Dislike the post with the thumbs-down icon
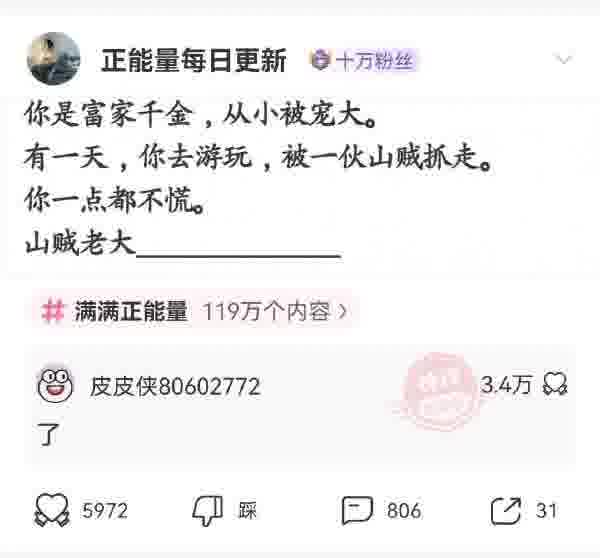The width and height of the screenshot is (600, 558). pyautogui.click(x=208, y=511)
